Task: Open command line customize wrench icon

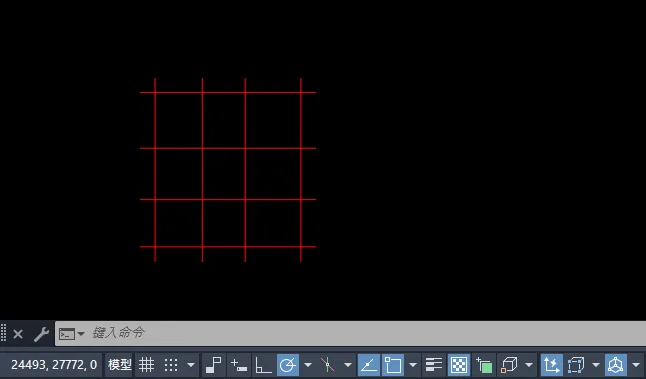Action: pyautogui.click(x=41, y=334)
